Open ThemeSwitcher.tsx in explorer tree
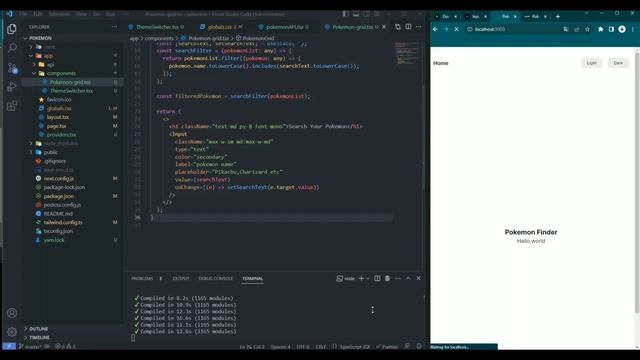 pyautogui.click(x=71, y=91)
